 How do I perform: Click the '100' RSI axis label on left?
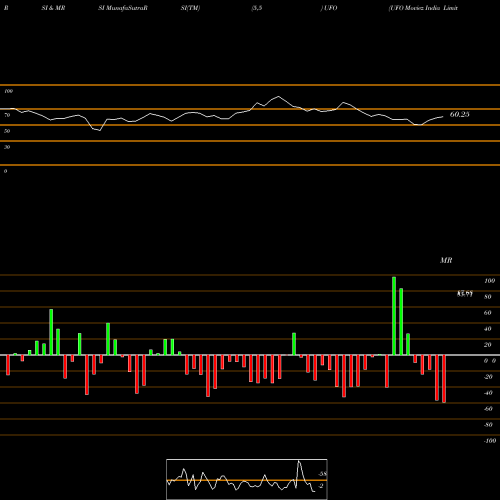8,91
